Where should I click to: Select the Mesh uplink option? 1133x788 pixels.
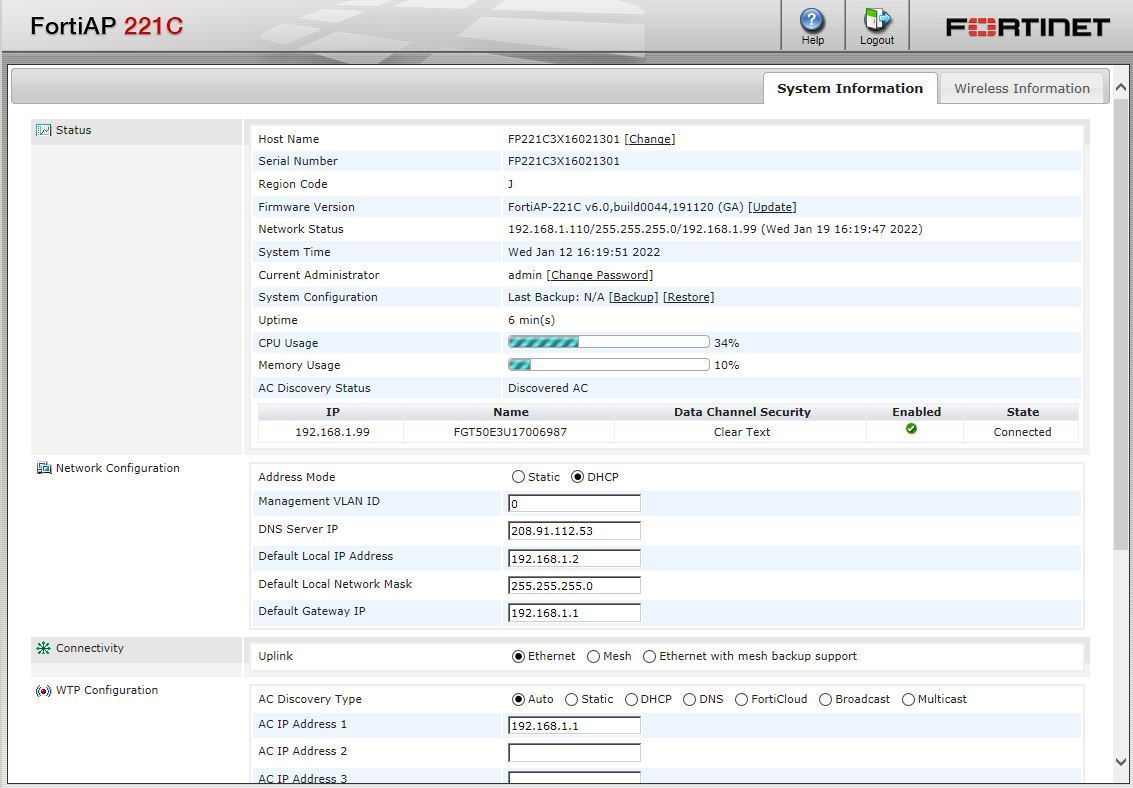click(x=594, y=656)
